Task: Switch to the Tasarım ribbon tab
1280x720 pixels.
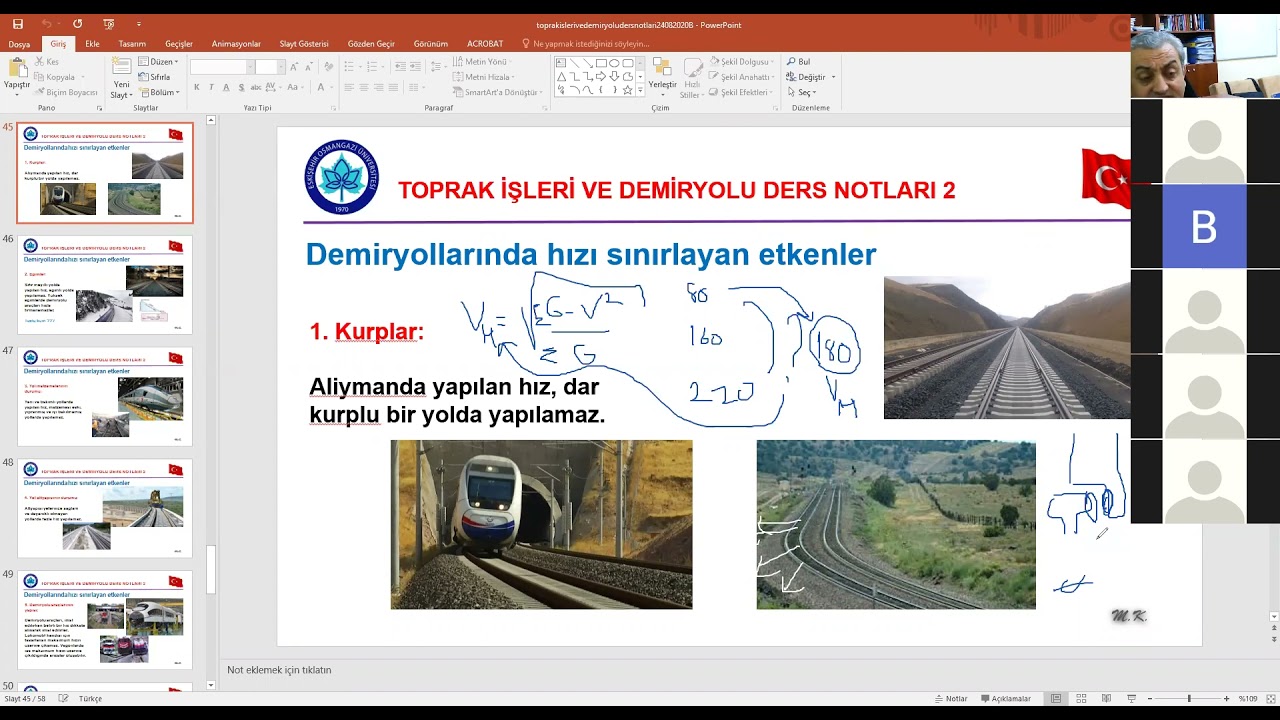Action: (x=132, y=44)
